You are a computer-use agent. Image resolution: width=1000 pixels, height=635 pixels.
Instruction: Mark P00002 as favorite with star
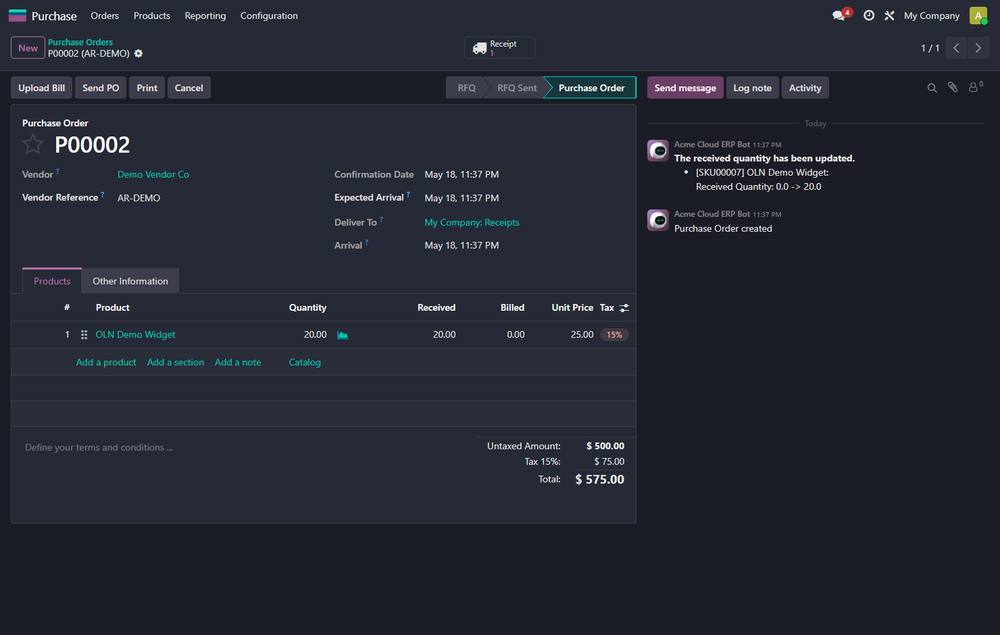[33, 145]
